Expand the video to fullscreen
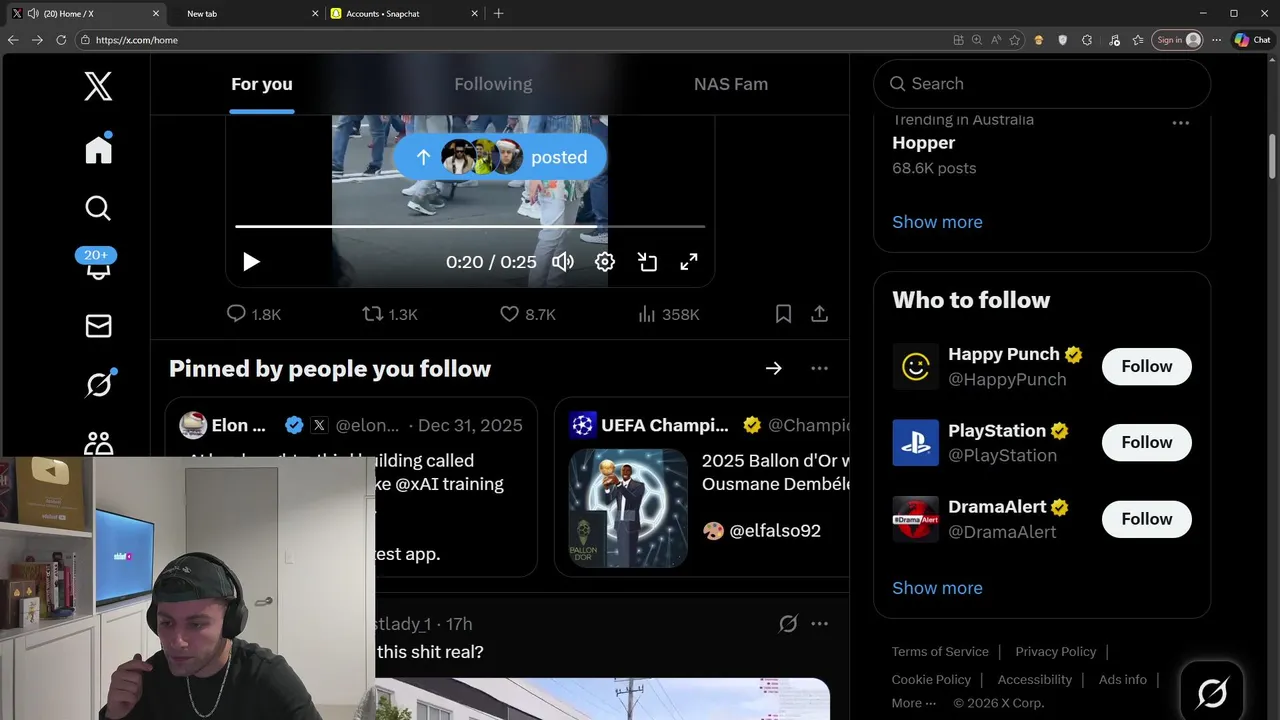Viewport: 1280px width, 720px height. 689,262
